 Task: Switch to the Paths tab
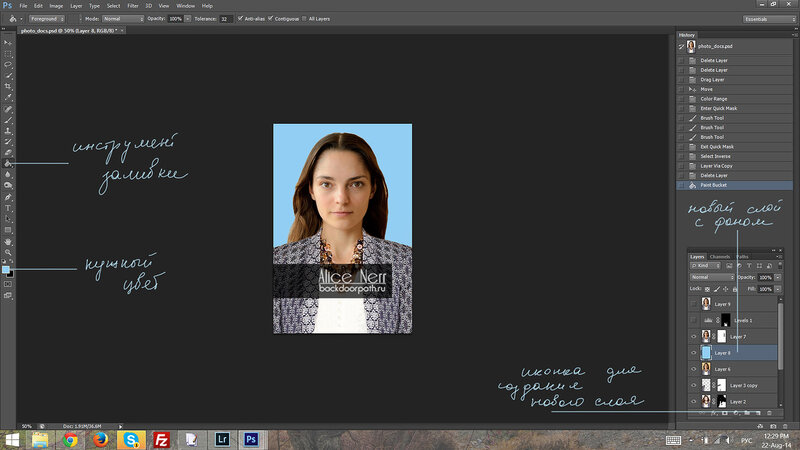click(742, 257)
